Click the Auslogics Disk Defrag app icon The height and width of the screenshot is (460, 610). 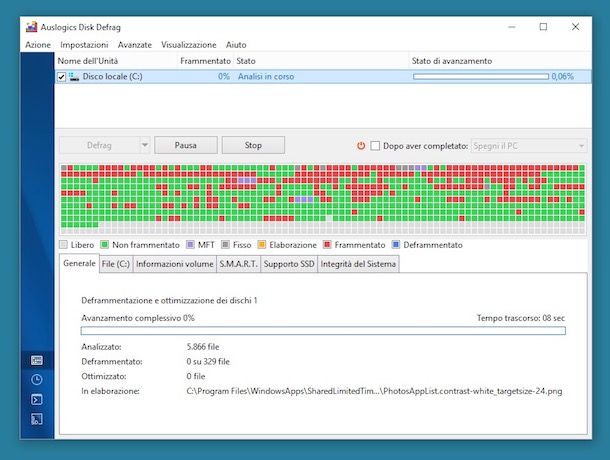click(x=31, y=27)
